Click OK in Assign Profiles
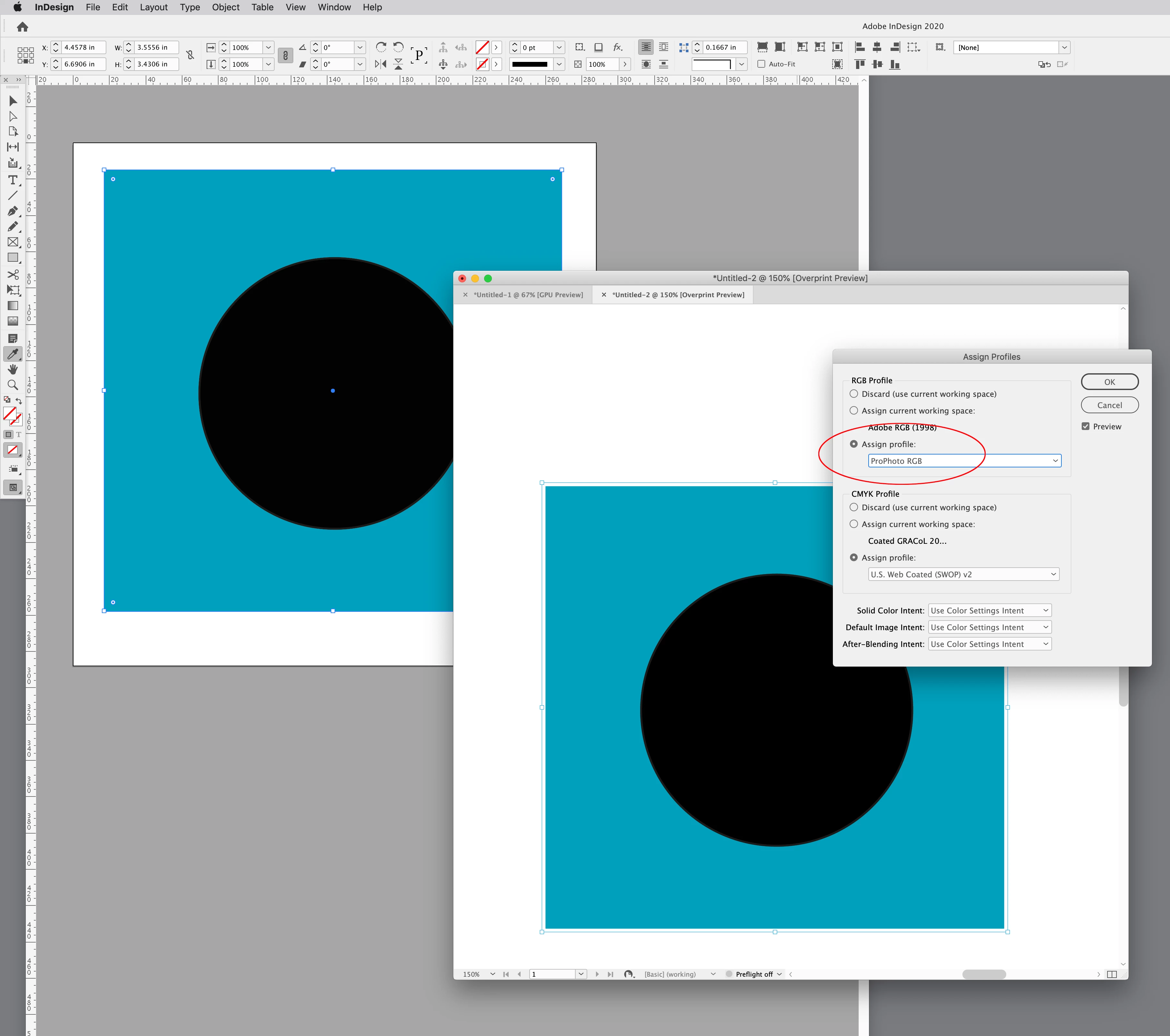The width and height of the screenshot is (1170, 1036). [x=1109, y=382]
